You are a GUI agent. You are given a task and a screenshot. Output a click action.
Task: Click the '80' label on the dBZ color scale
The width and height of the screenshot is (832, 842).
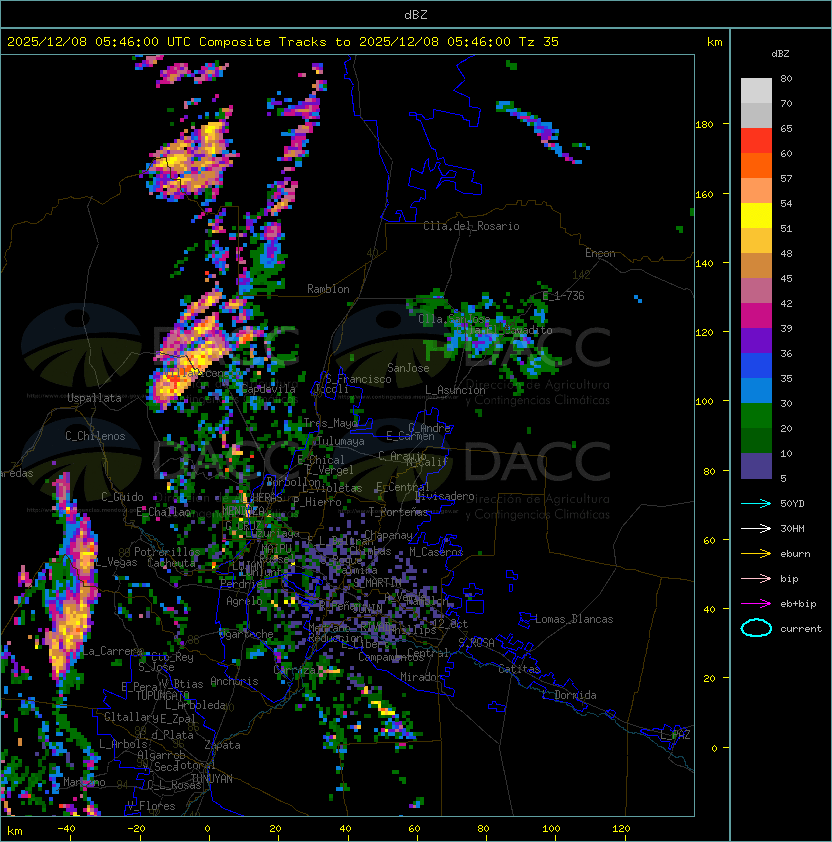(x=786, y=78)
